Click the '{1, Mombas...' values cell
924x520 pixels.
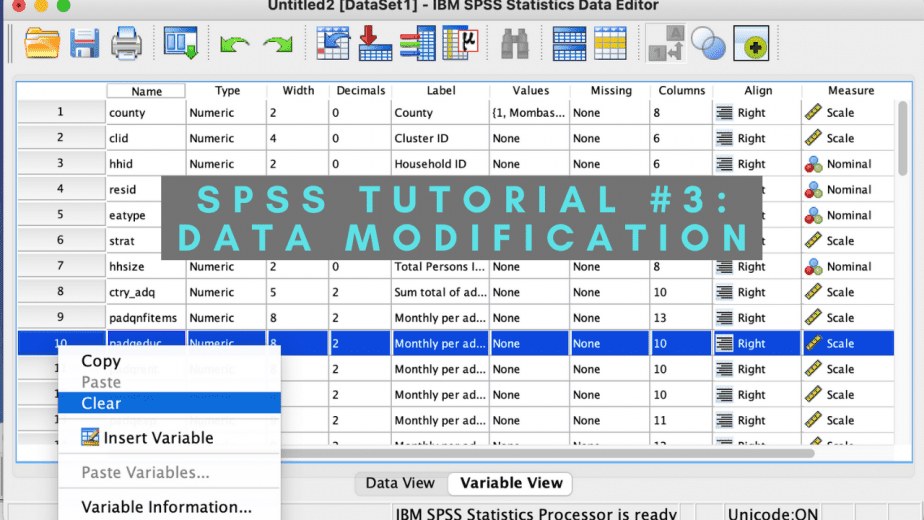pos(529,112)
